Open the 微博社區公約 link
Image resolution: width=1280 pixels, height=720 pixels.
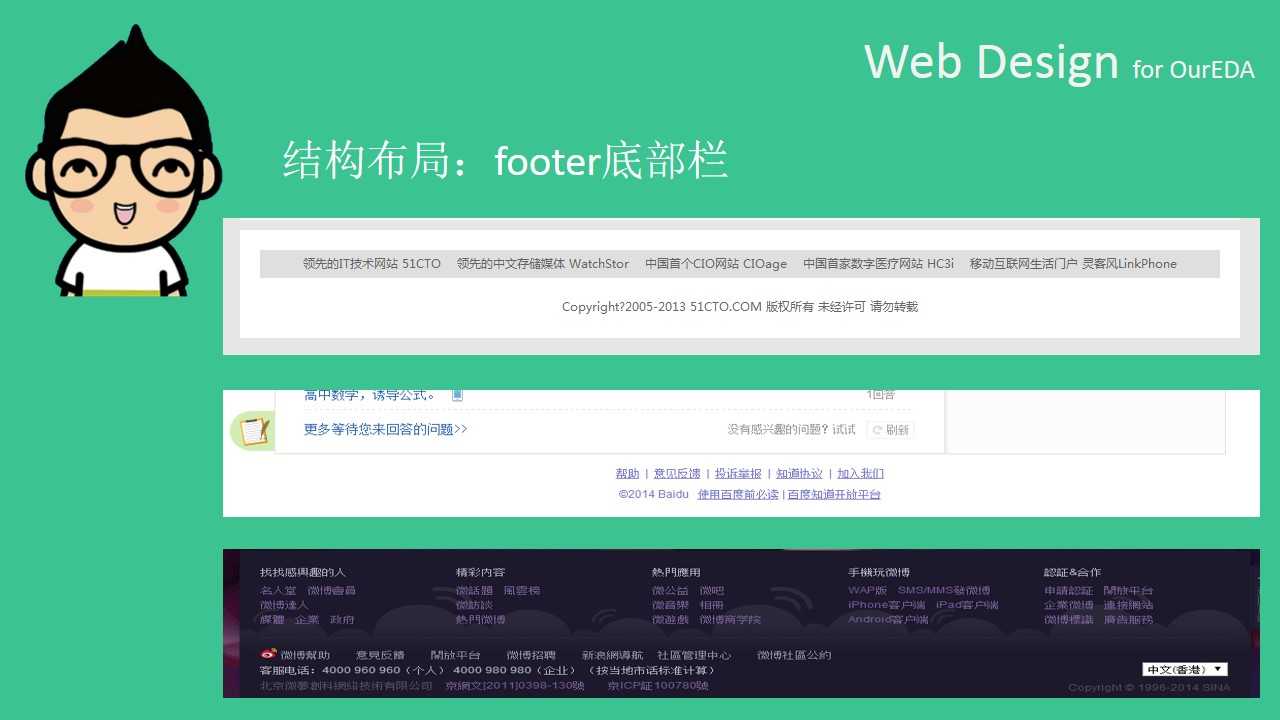794,655
